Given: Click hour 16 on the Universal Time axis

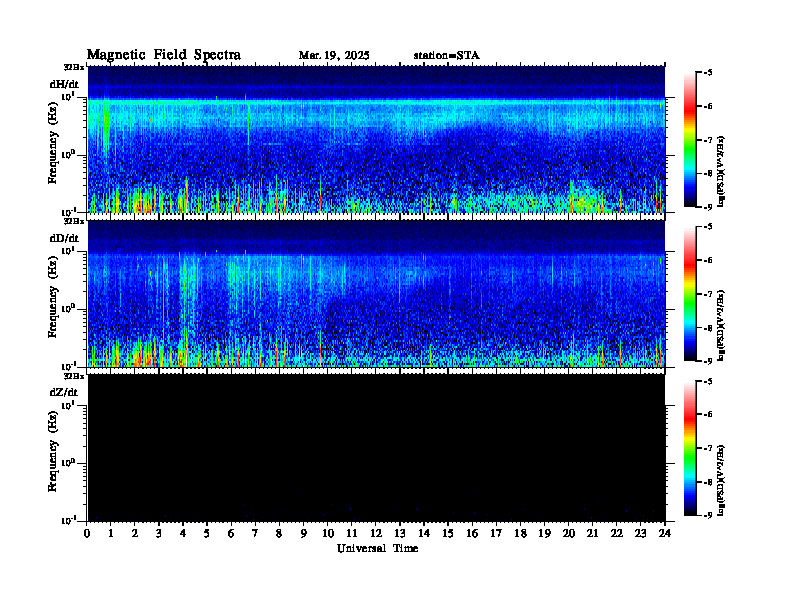Looking at the screenshot, I should point(472,533).
